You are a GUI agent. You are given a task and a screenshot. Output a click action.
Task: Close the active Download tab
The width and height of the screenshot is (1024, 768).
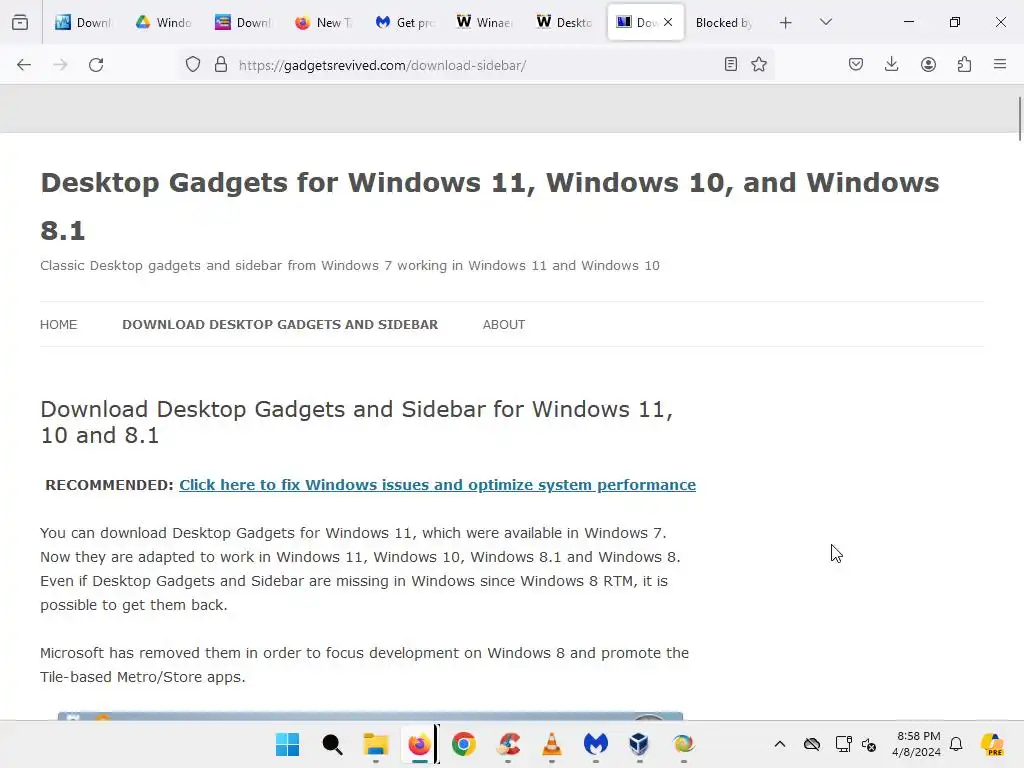tap(668, 22)
